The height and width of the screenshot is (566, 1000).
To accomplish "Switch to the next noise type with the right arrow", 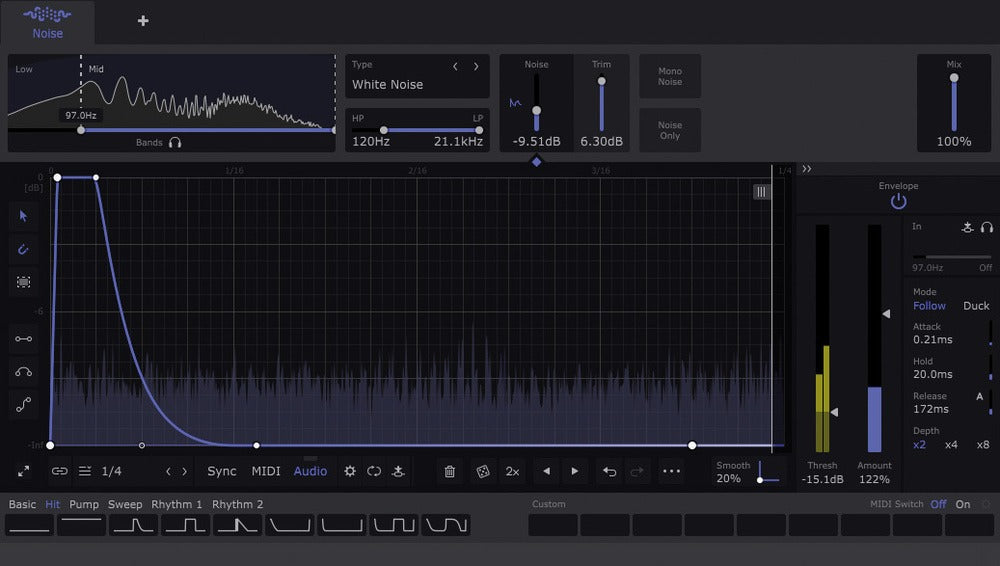I will point(476,66).
